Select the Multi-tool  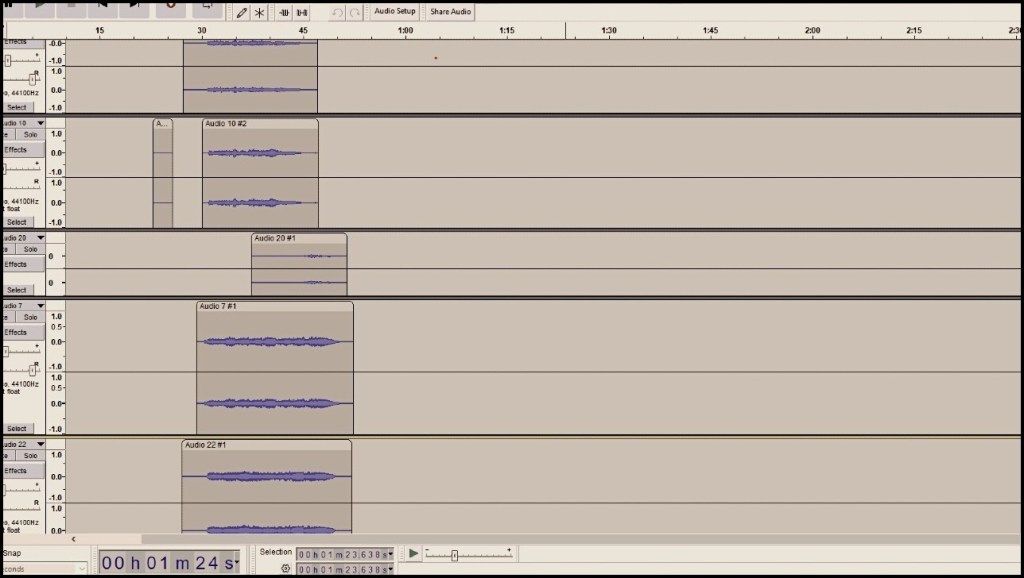tap(258, 12)
